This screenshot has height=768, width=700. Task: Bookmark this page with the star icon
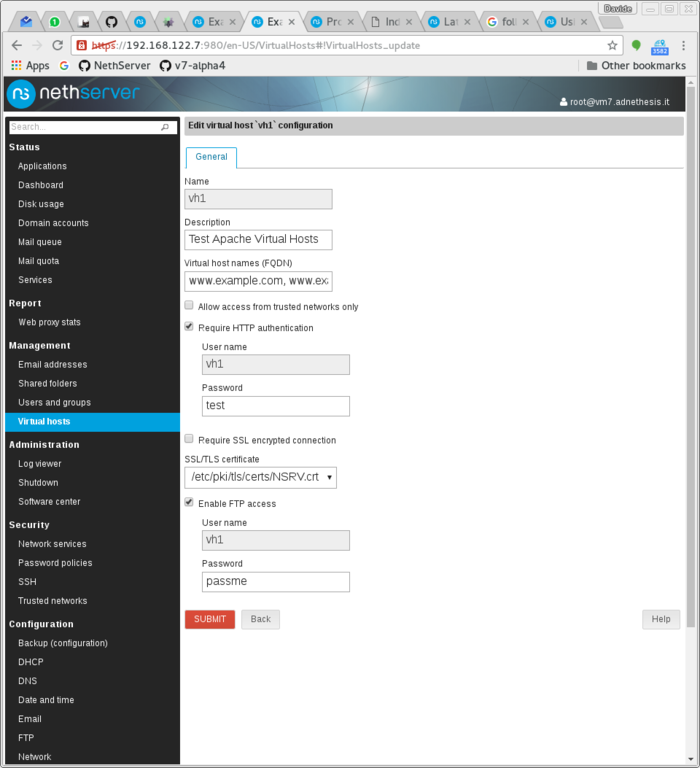coord(612,45)
